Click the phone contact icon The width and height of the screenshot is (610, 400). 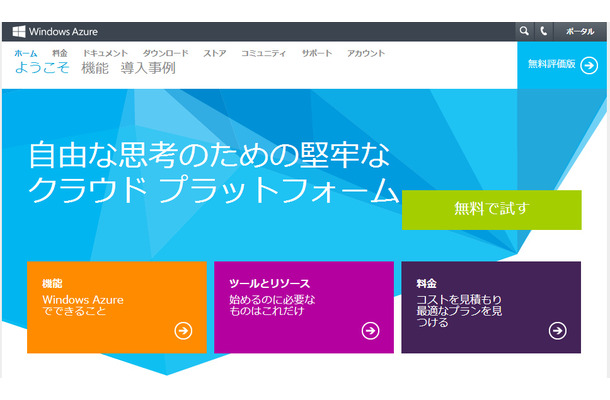click(543, 31)
